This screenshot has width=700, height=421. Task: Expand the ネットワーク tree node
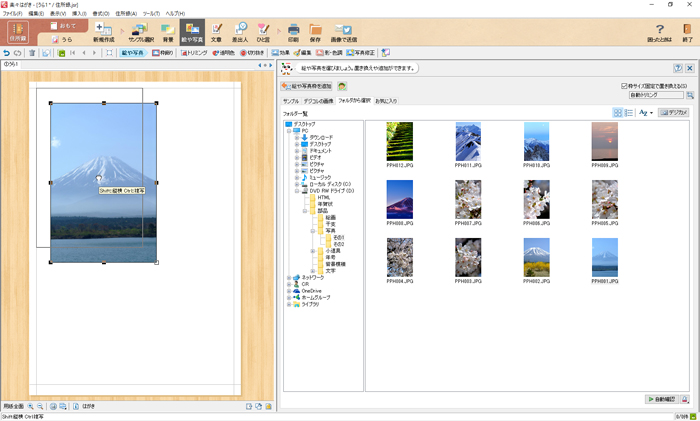pos(289,277)
